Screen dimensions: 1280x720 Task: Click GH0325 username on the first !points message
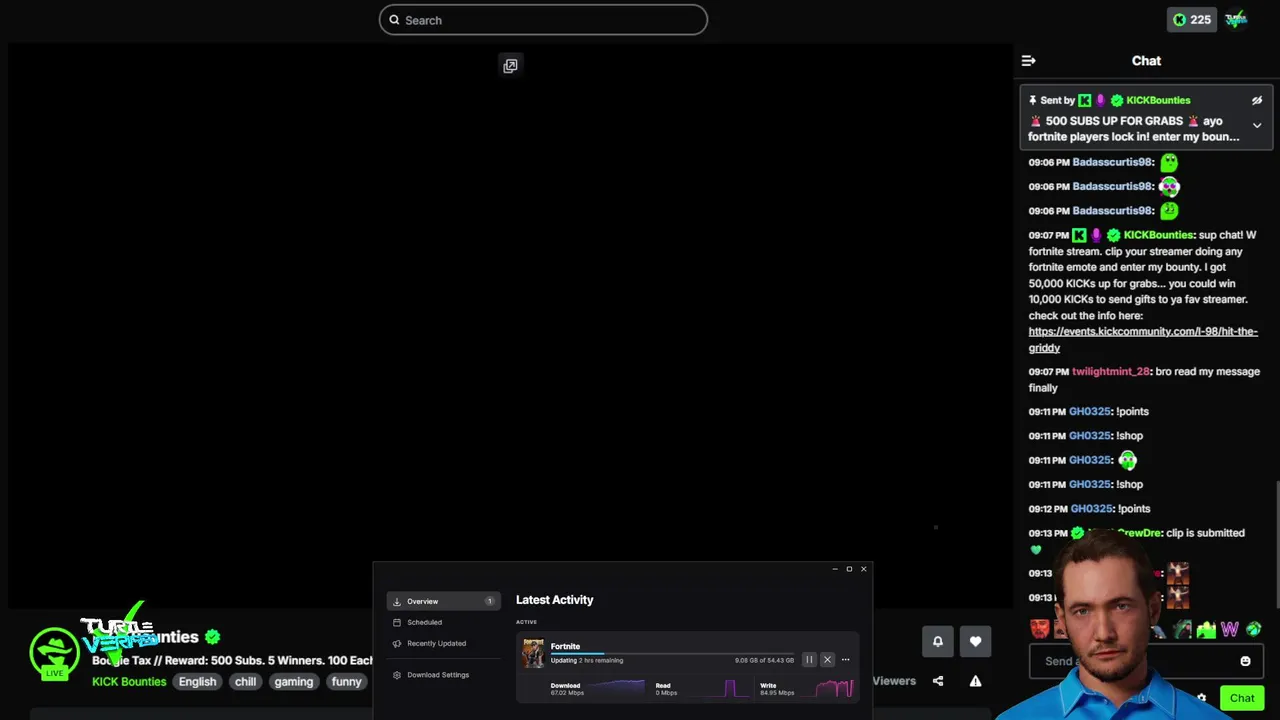coord(1090,411)
